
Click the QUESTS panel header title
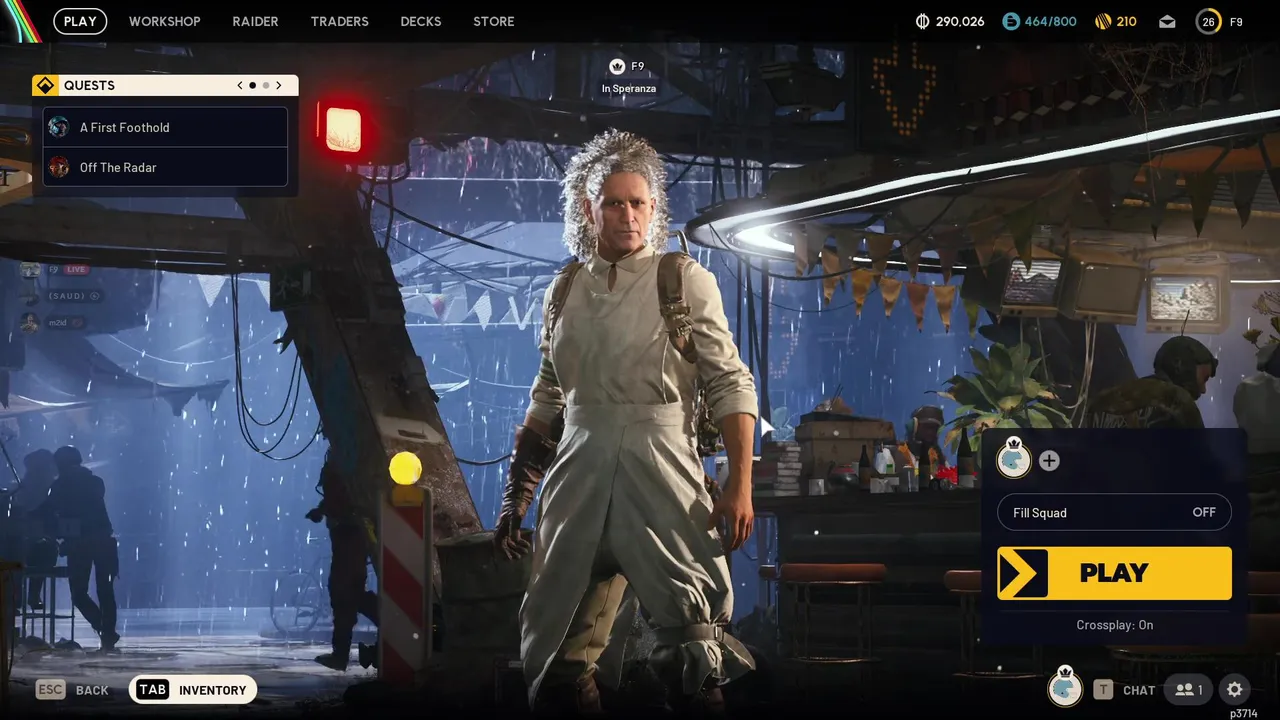point(89,86)
